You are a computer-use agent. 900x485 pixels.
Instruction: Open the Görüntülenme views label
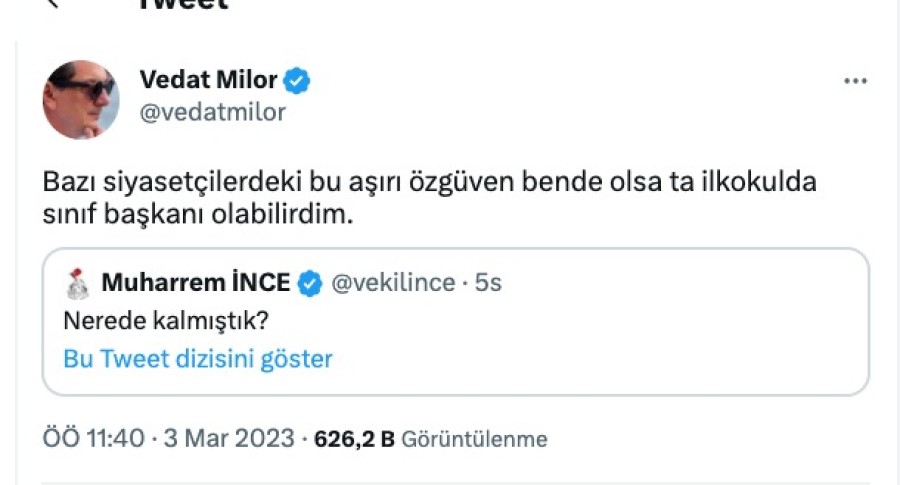pos(474,439)
